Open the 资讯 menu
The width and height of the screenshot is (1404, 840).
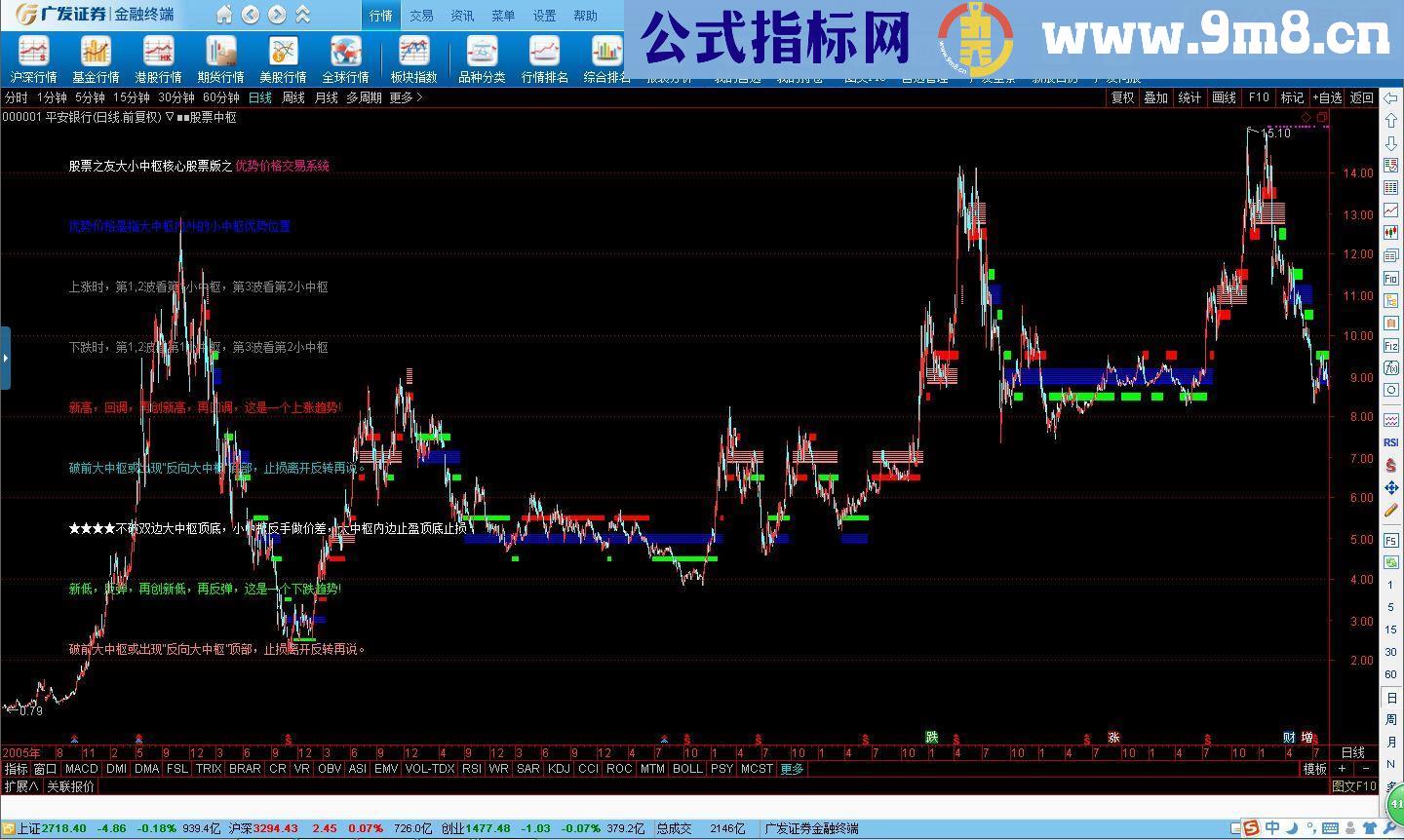[462, 16]
